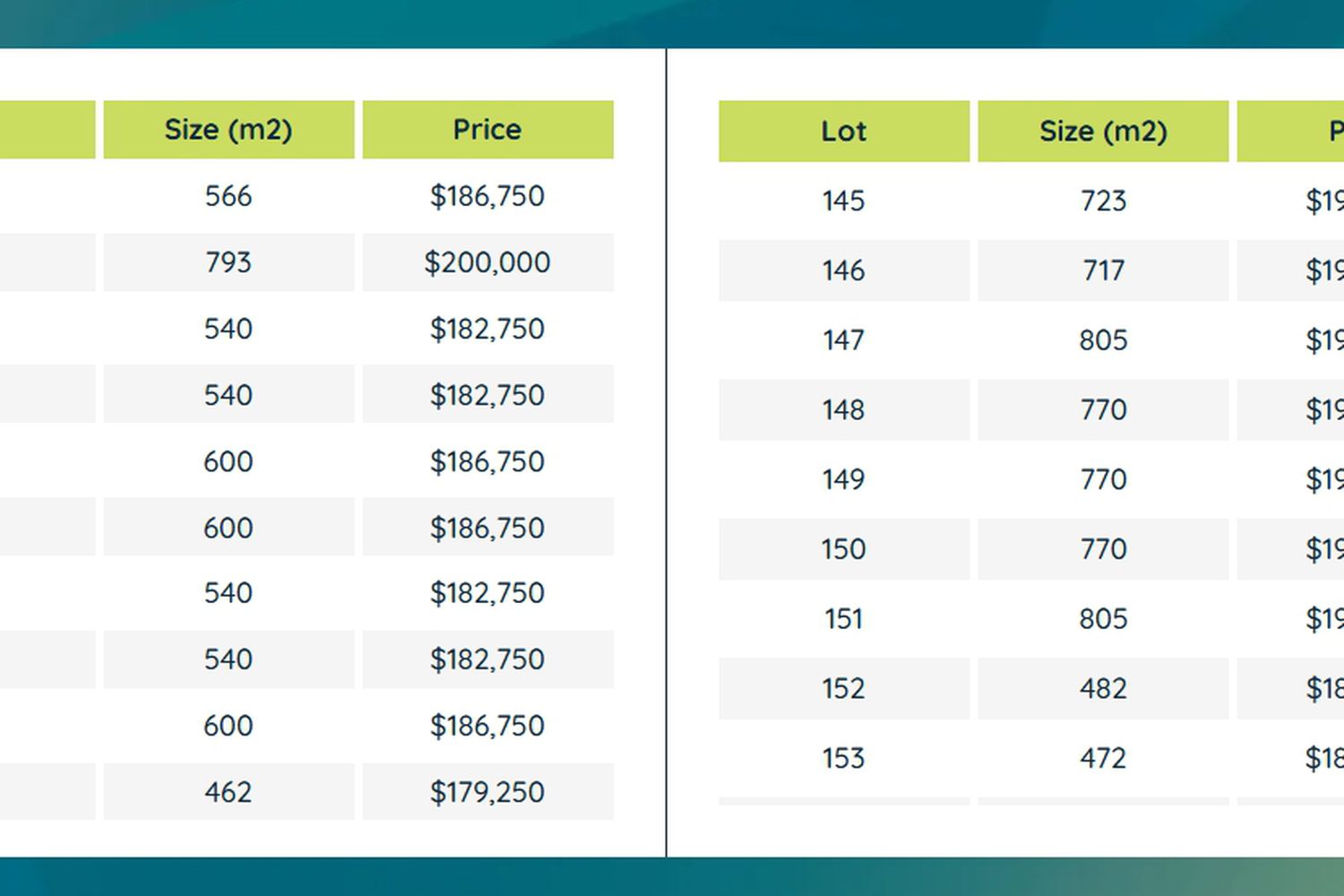Click the $200,000 price cell
Screen dimensions: 1344x896
[x=487, y=263]
